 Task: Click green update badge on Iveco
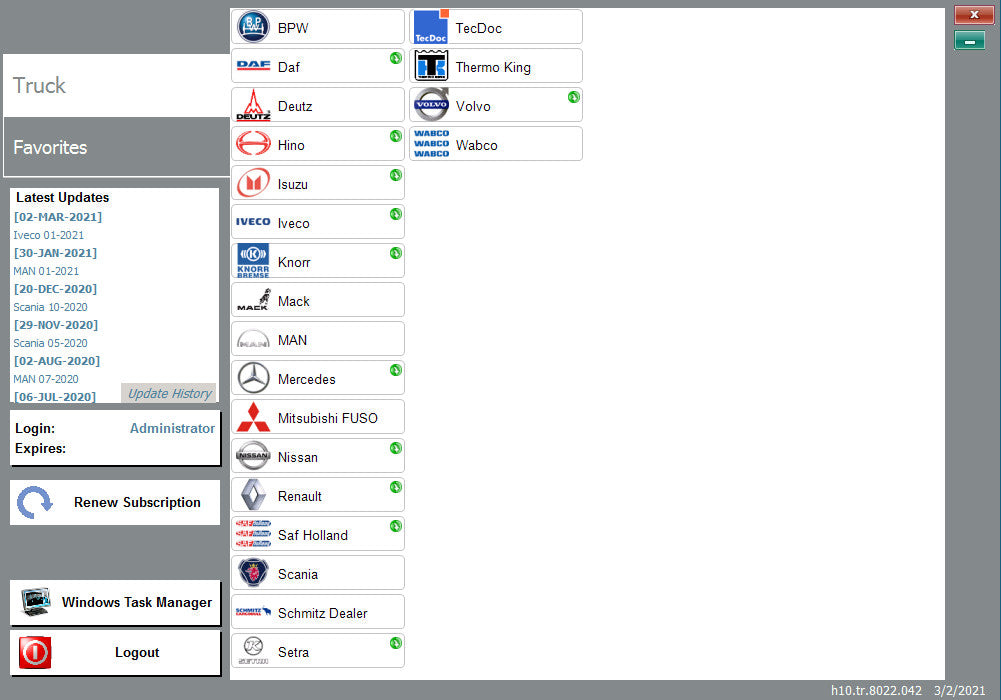click(396, 214)
